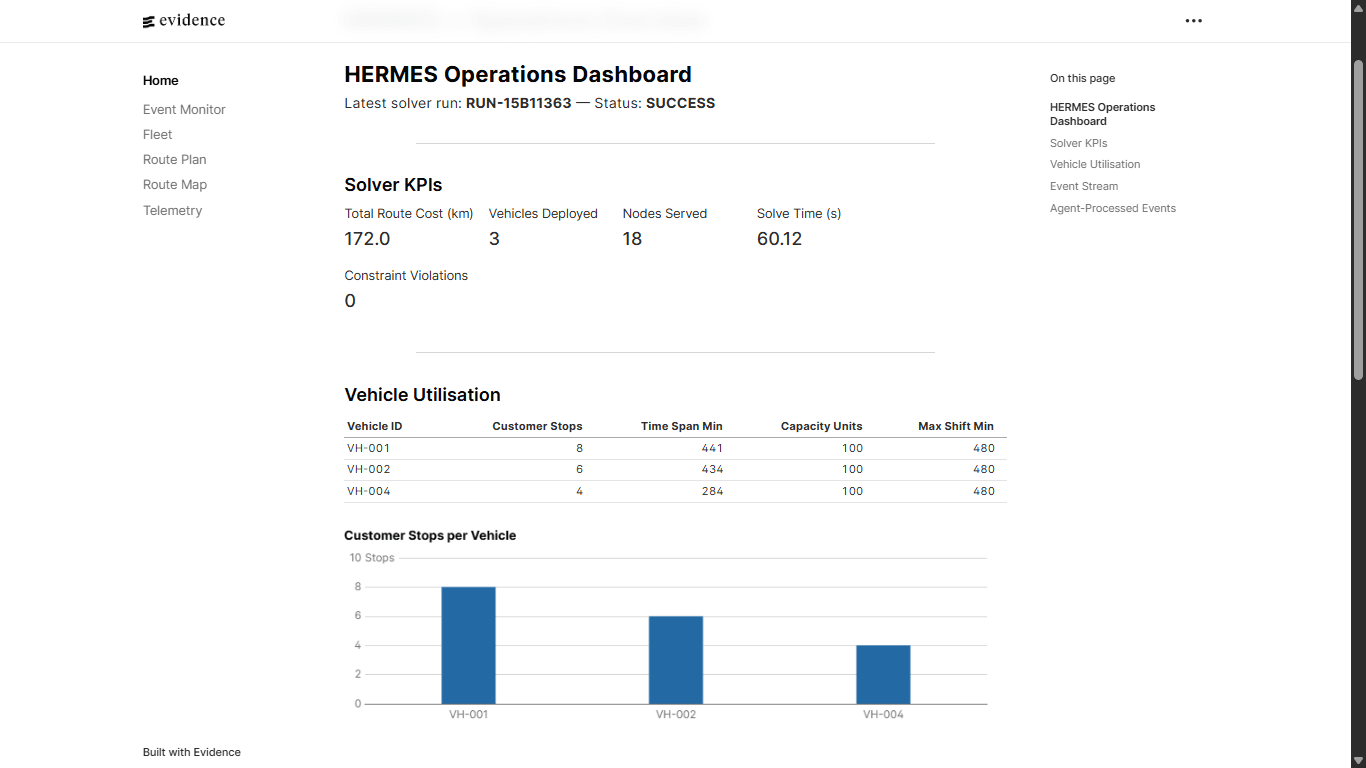Viewport: 1366px width, 768px height.
Task: Click Time Span value 441
Action: (x=712, y=448)
